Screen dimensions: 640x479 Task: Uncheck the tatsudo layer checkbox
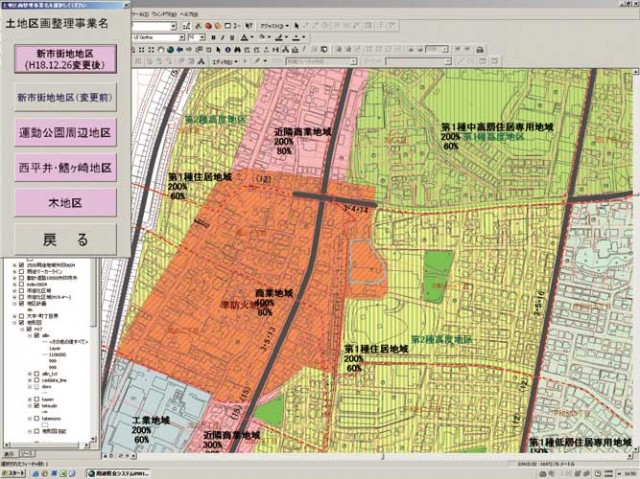click(37, 406)
